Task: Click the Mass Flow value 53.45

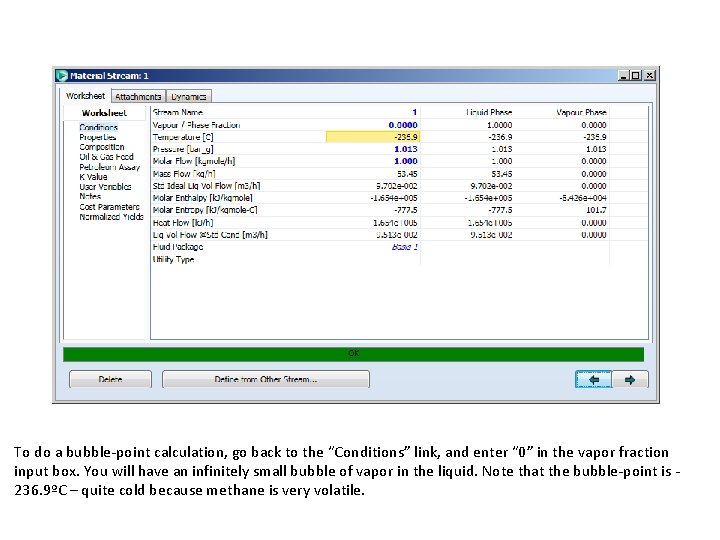Action: tap(407, 174)
